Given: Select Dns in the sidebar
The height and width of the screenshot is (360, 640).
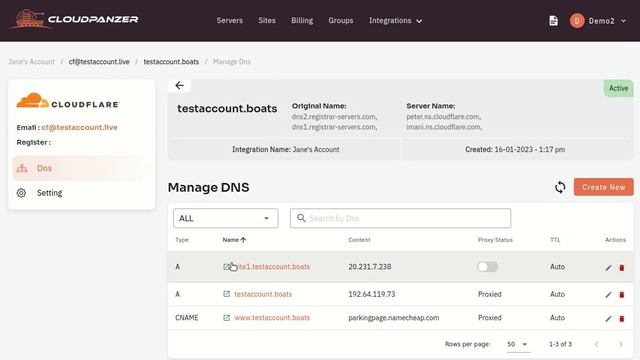Looking at the screenshot, I should pos(80,168).
